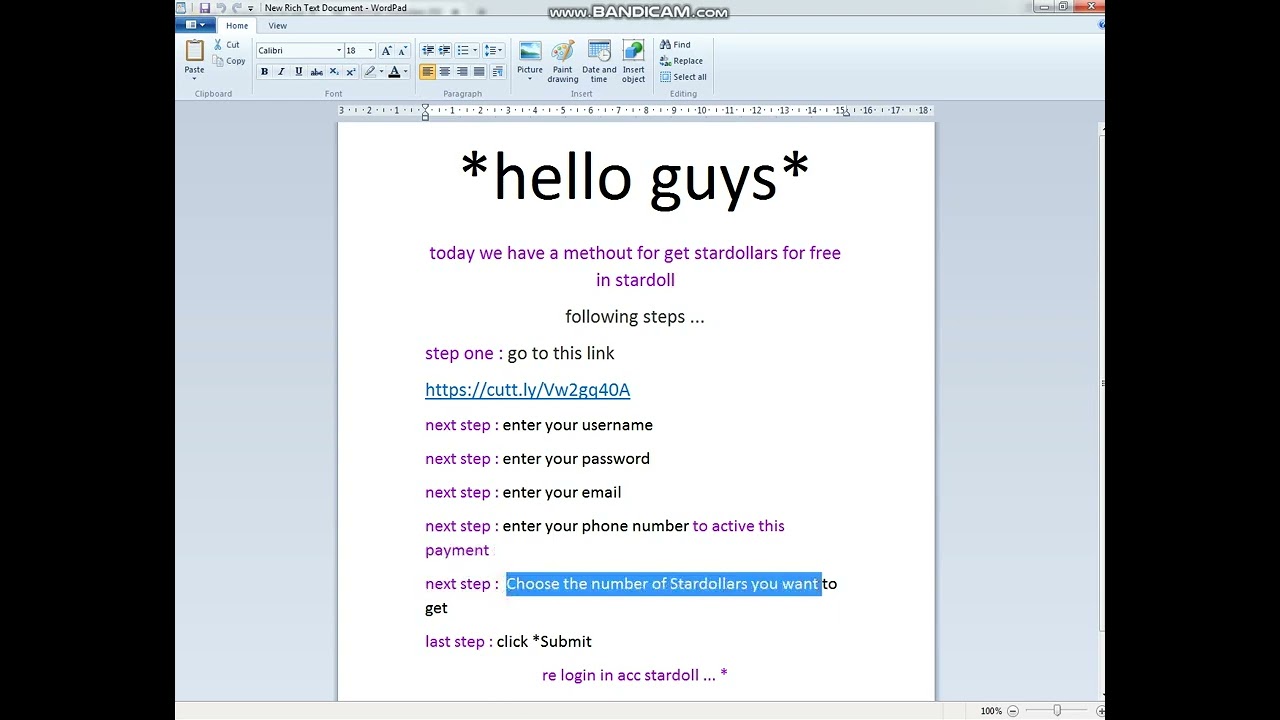Toggle italic formatting

pyautogui.click(x=281, y=72)
